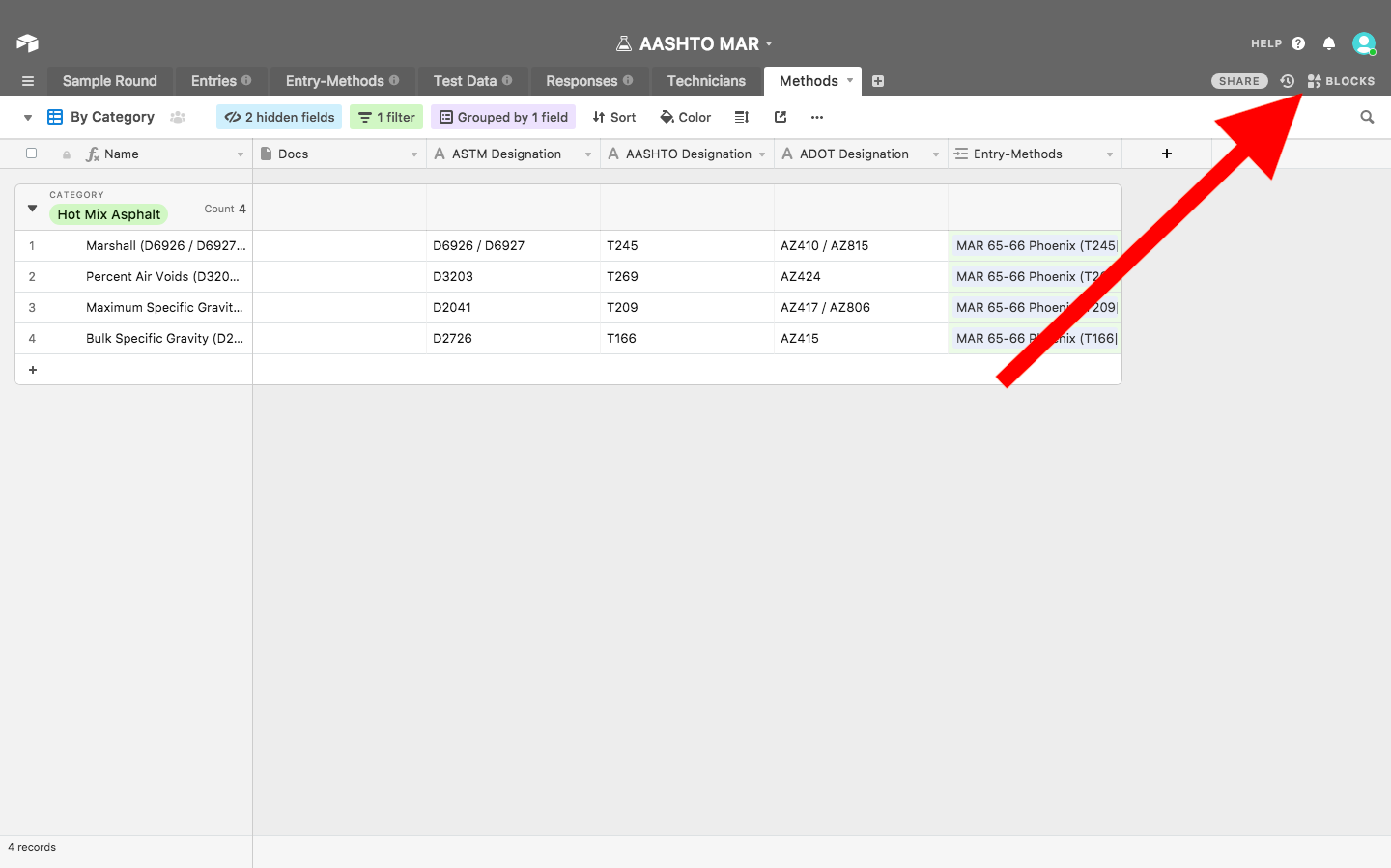Switch to Entry-Methods tab
Image resolution: width=1391 pixels, height=868 pixels.
[x=342, y=81]
